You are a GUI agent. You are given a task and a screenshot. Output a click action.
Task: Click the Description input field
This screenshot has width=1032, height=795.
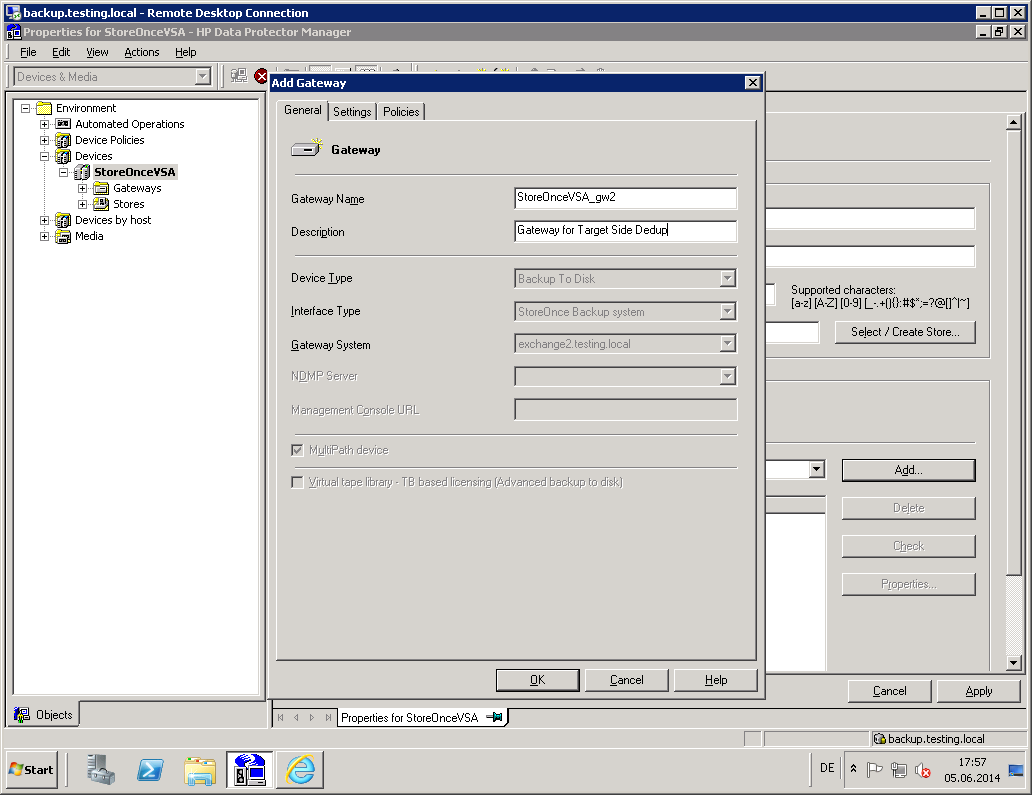[625, 230]
